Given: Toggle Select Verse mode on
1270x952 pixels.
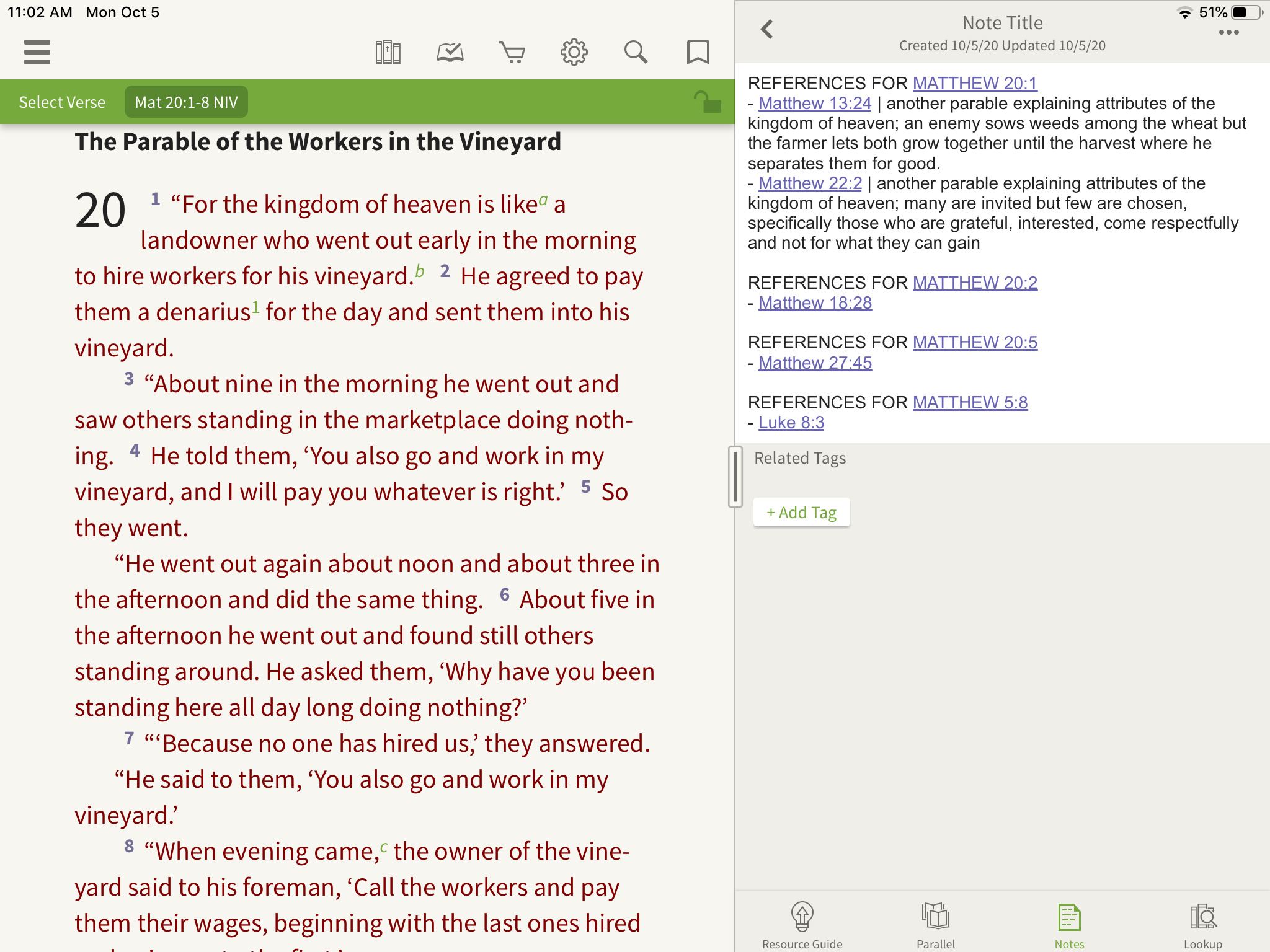Looking at the screenshot, I should click(62, 101).
